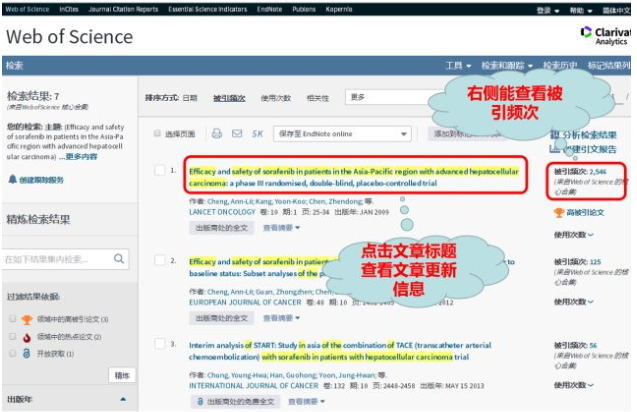Viewport: 637px width, 412px height.
Task: Open 检索历史 search history
Action: [x=560, y=65]
